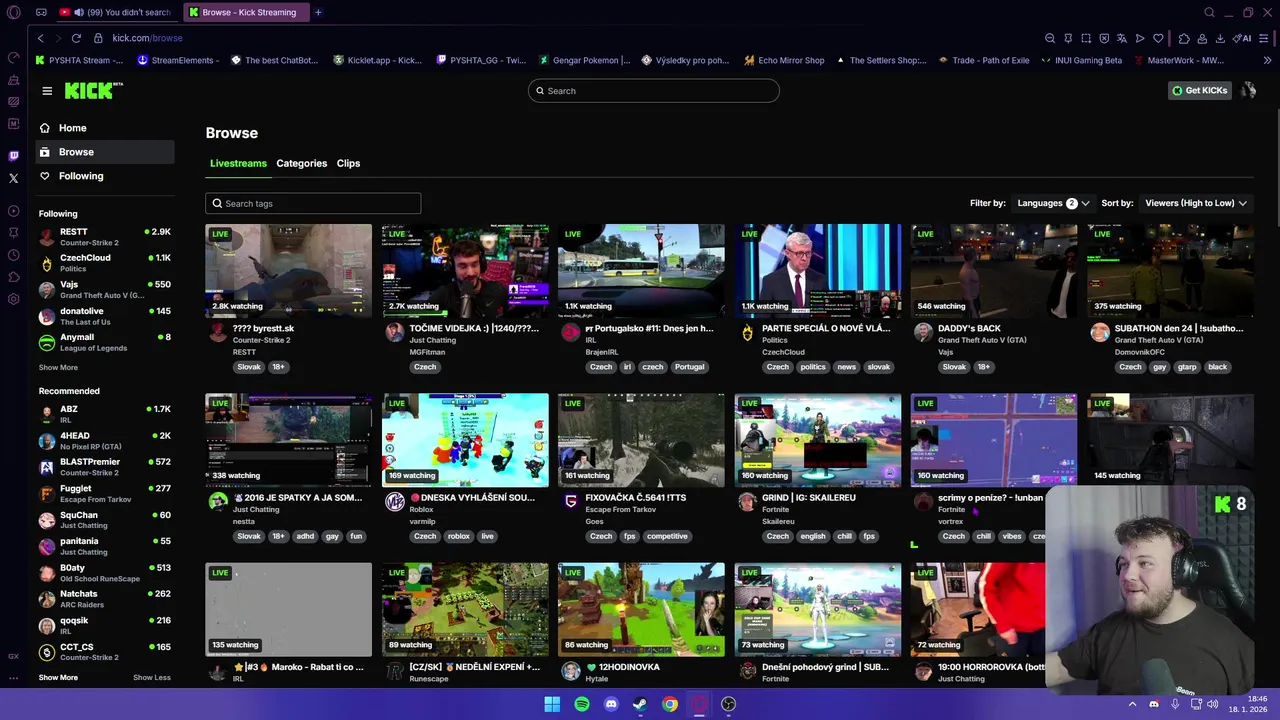This screenshot has height=720, width=1280.
Task: Open Easy Setup sliders icon
Action: click(x=1264, y=38)
